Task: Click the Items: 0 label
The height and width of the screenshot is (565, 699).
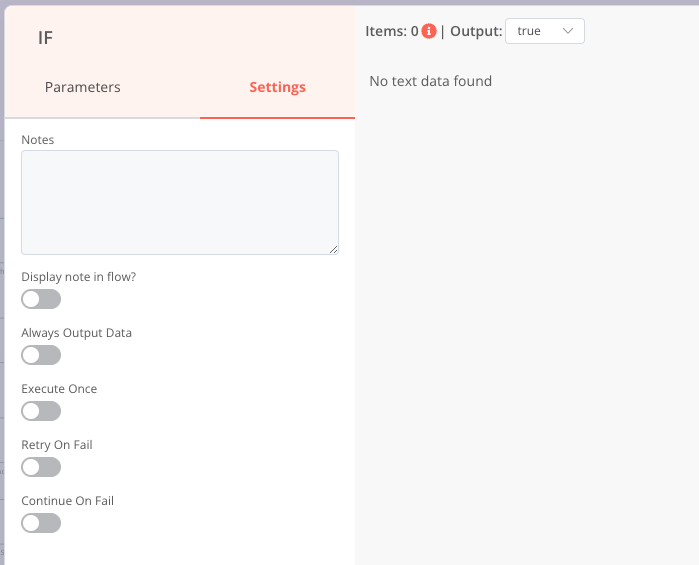Action: [x=392, y=31]
